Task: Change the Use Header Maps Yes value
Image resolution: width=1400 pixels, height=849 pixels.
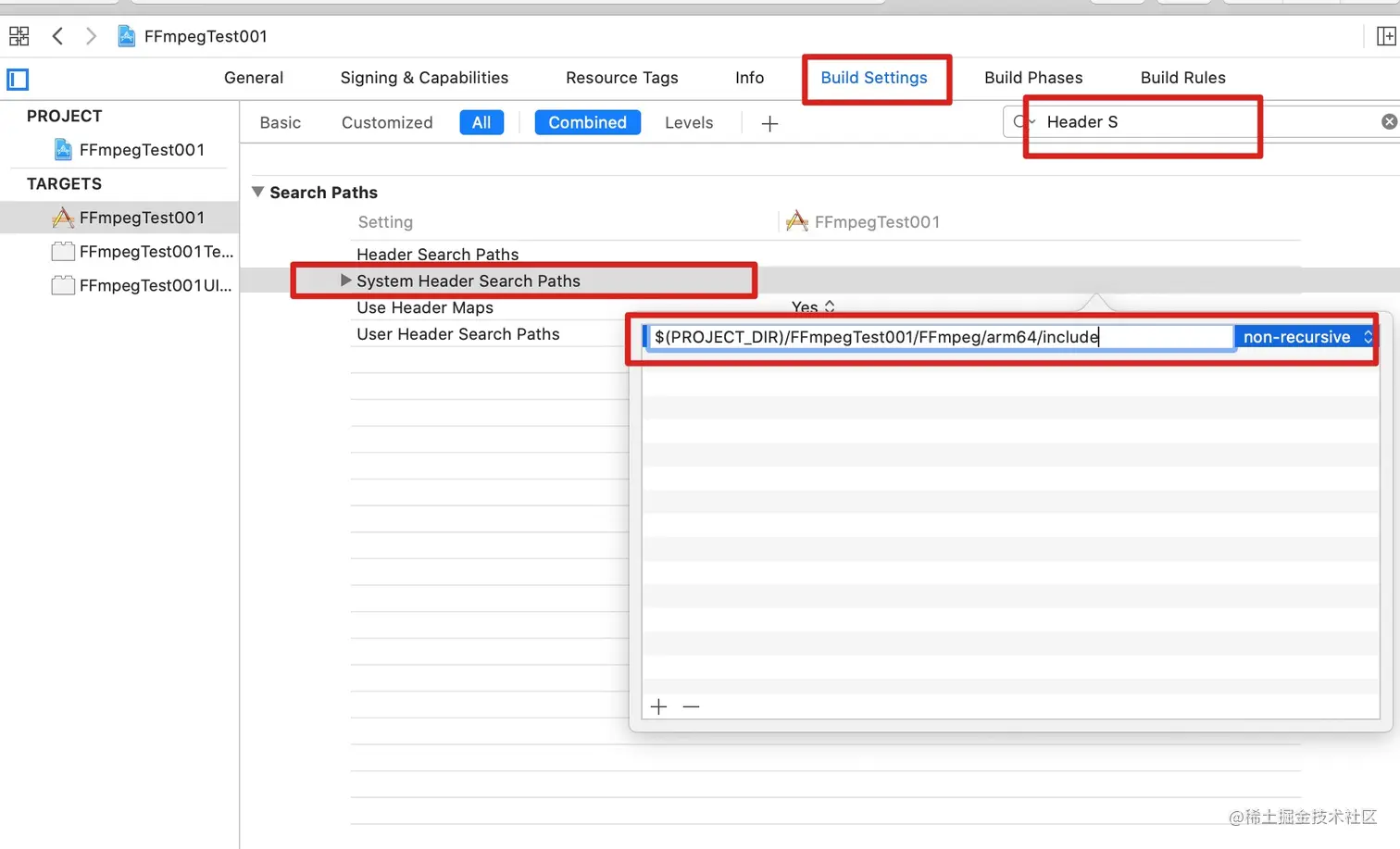Action: 813,307
